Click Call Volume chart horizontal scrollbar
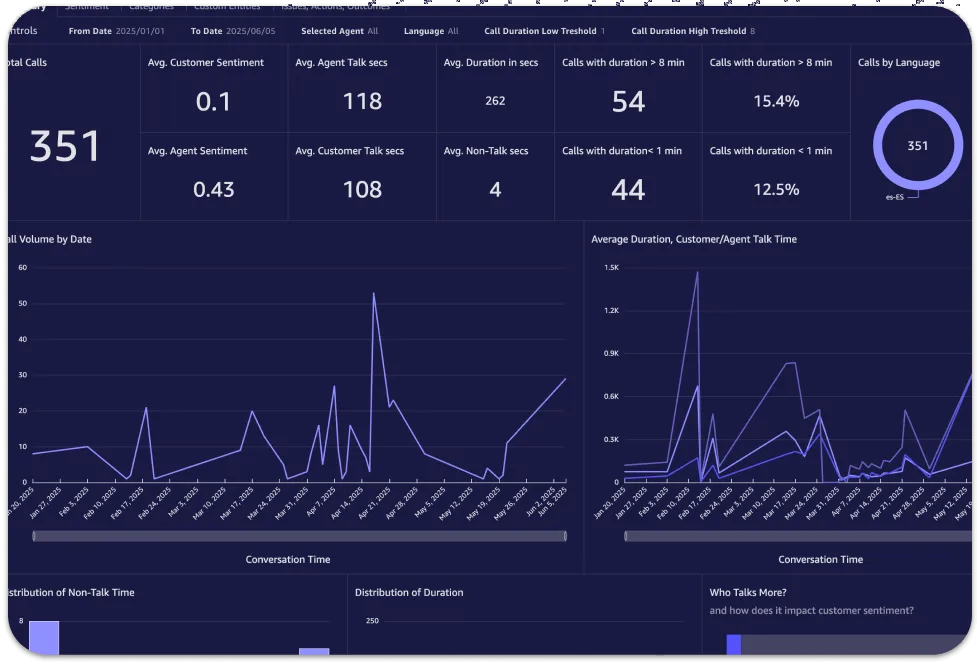Image resolution: width=980 pixels, height=665 pixels. coord(299,536)
